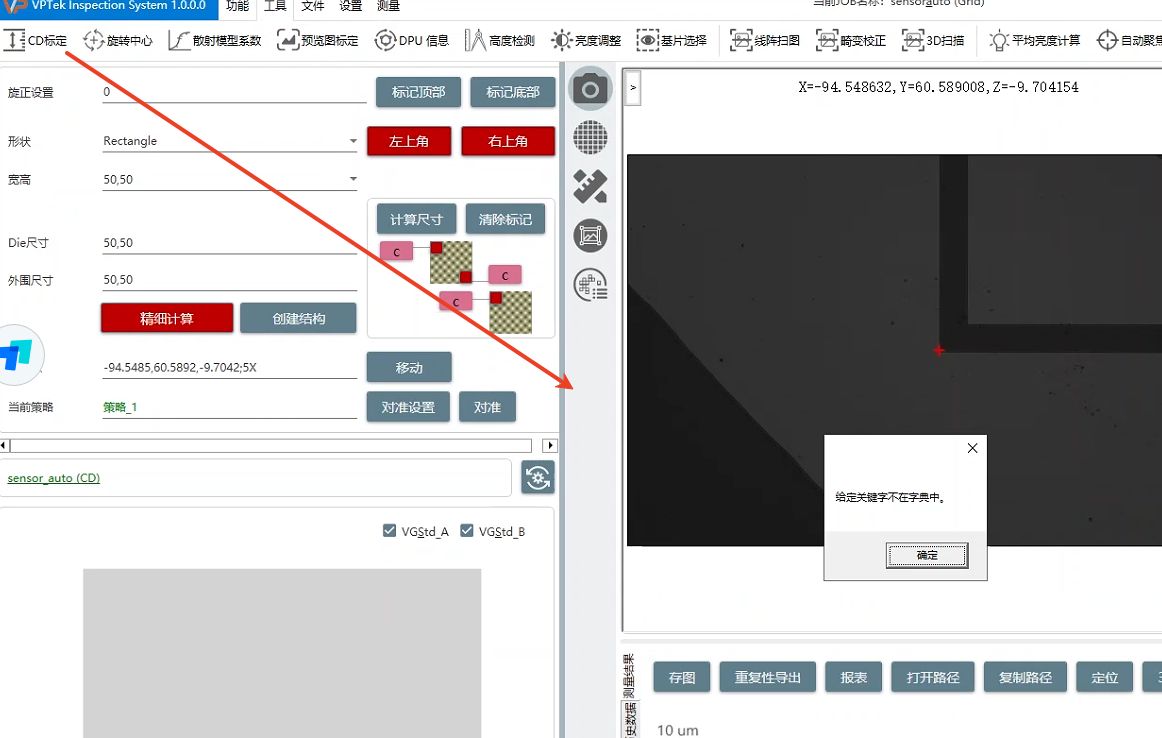Click the sensor_auto (CD) link
Image resolution: width=1162 pixels, height=738 pixels.
tap(54, 478)
